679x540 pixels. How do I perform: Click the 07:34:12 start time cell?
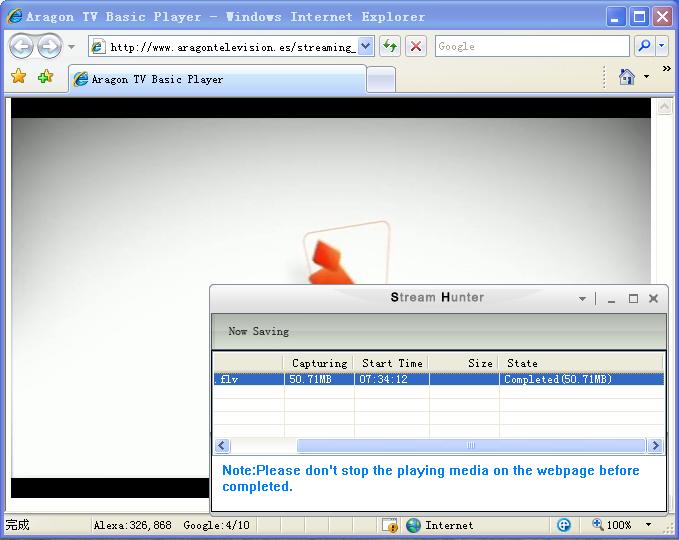pyautogui.click(x=392, y=379)
